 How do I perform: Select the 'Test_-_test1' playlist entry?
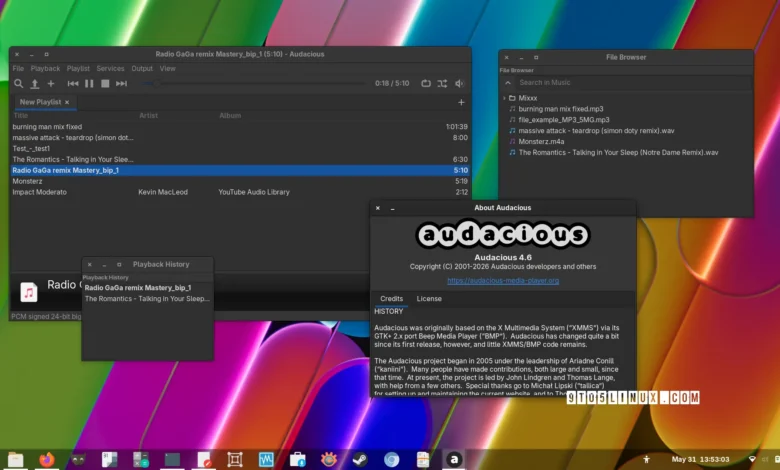[240, 149]
